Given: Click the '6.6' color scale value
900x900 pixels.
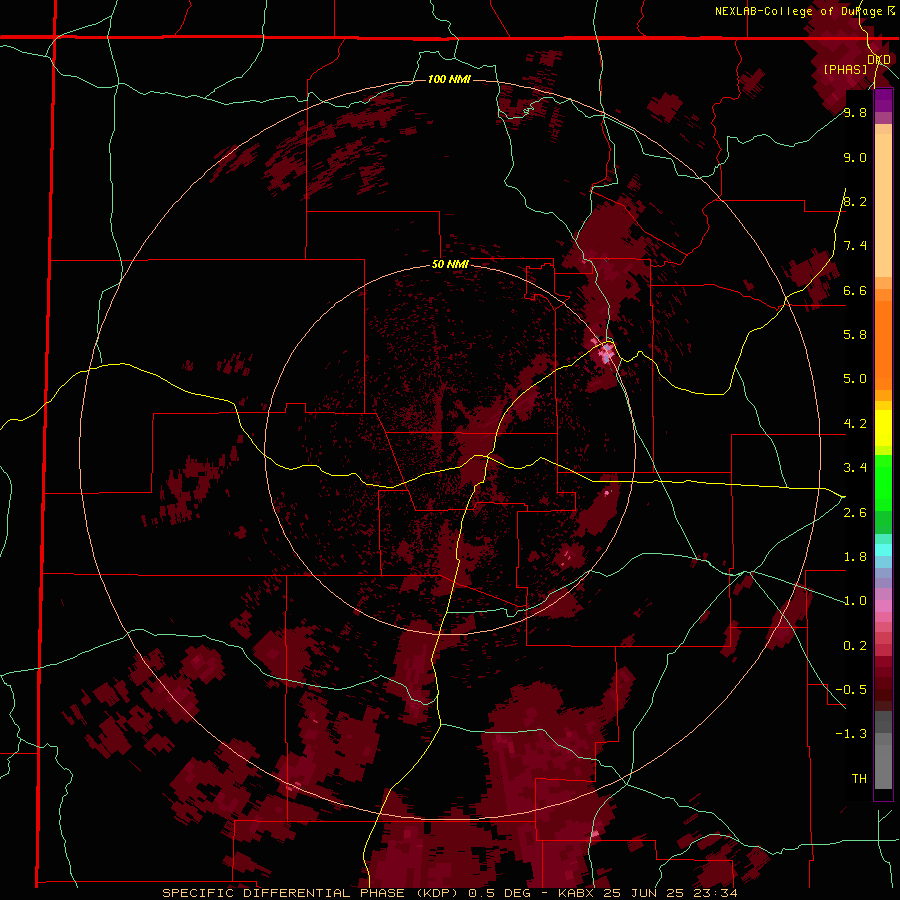Looking at the screenshot, I should pyautogui.click(x=855, y=290).
